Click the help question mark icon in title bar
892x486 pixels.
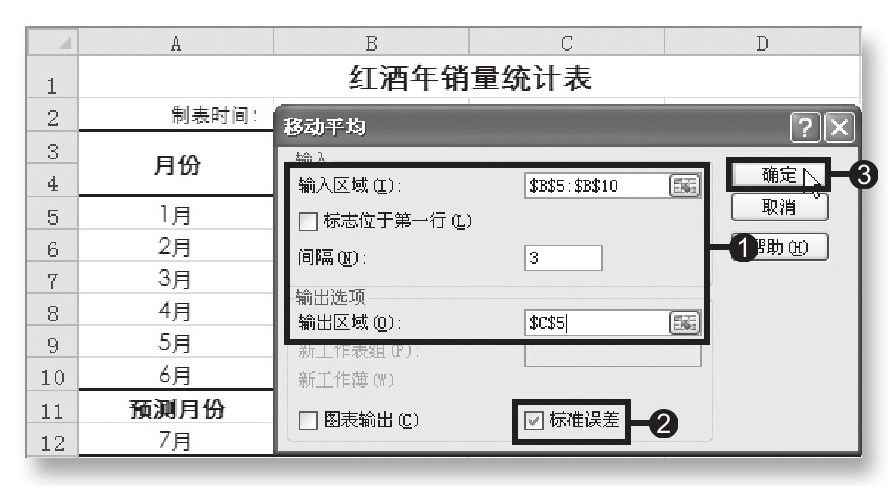pyautogui.click(x=804, y=127)
